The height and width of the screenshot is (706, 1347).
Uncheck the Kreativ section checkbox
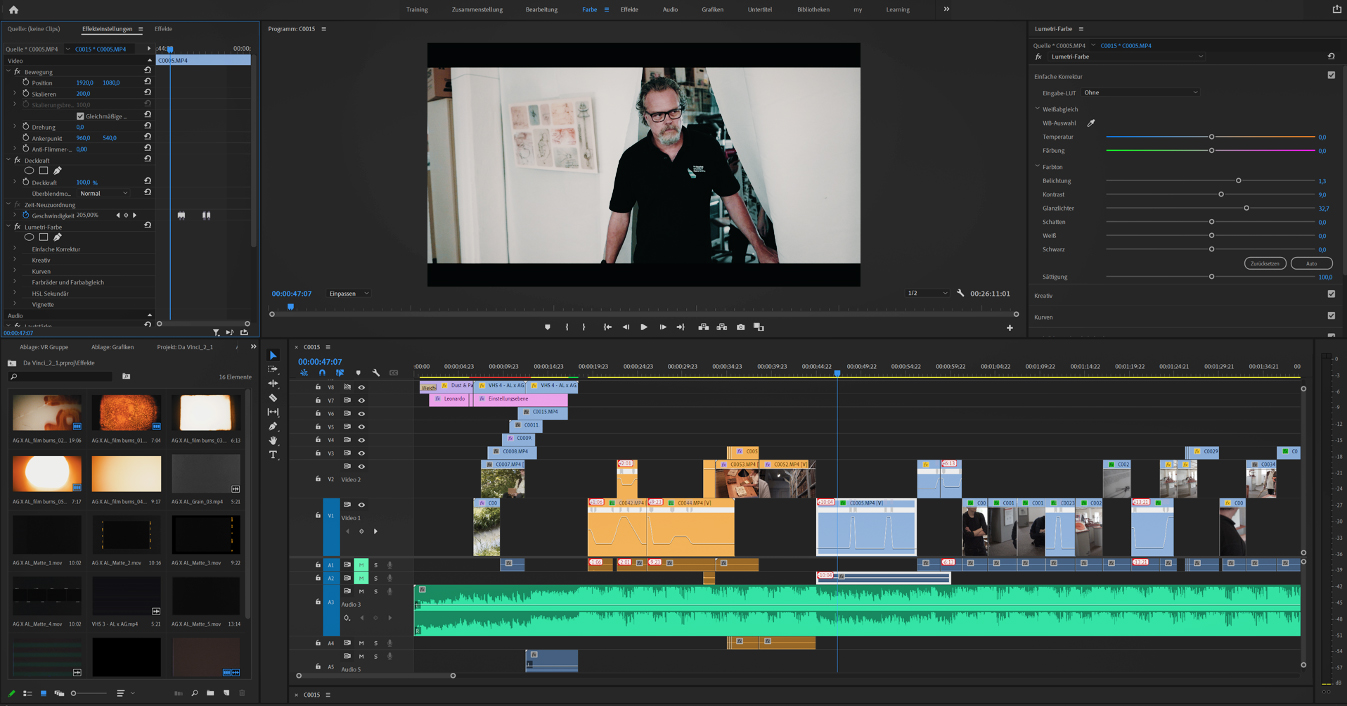(x=1331, y=294)
